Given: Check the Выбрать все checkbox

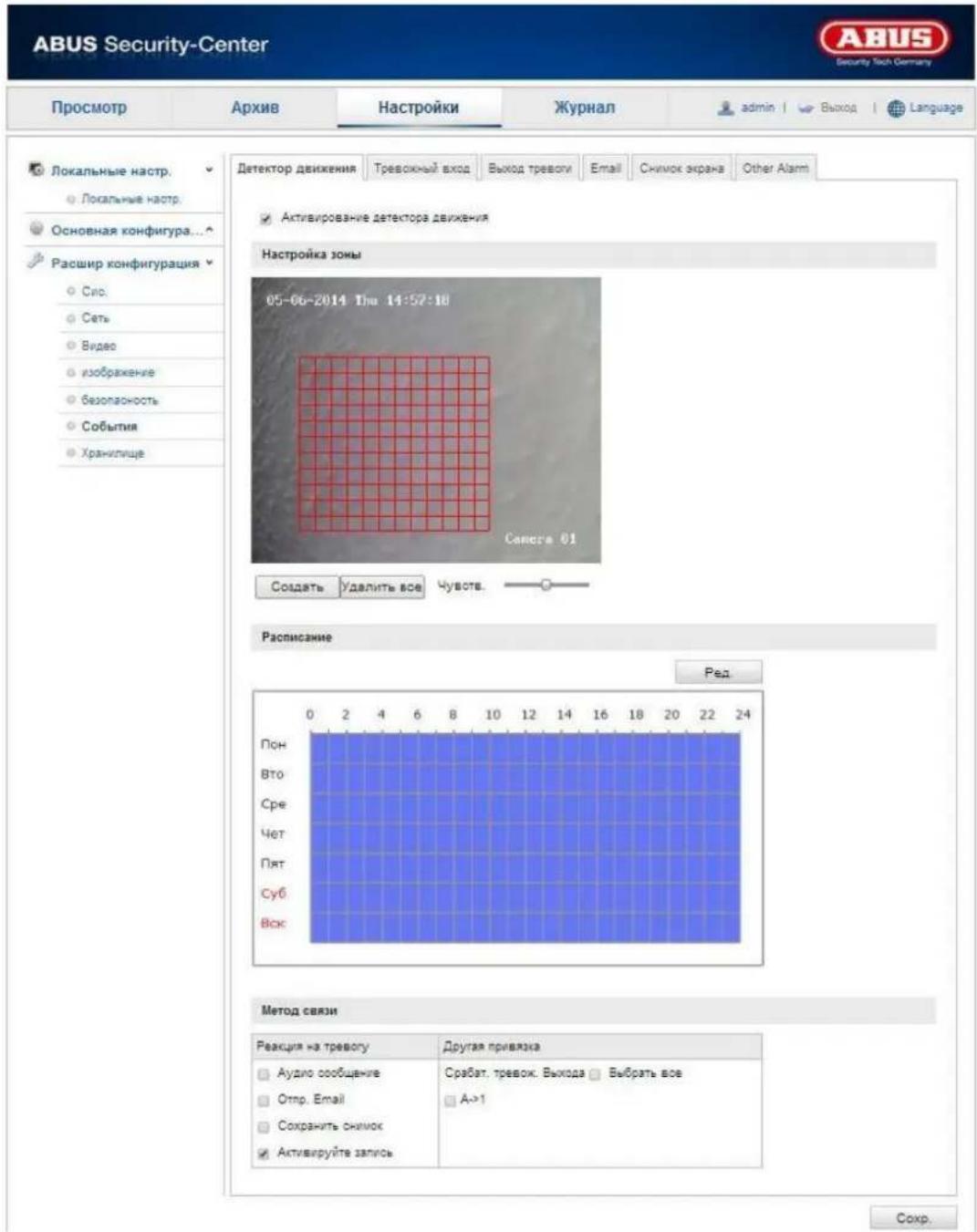Looking at the screenshot, I should 595,1074.
